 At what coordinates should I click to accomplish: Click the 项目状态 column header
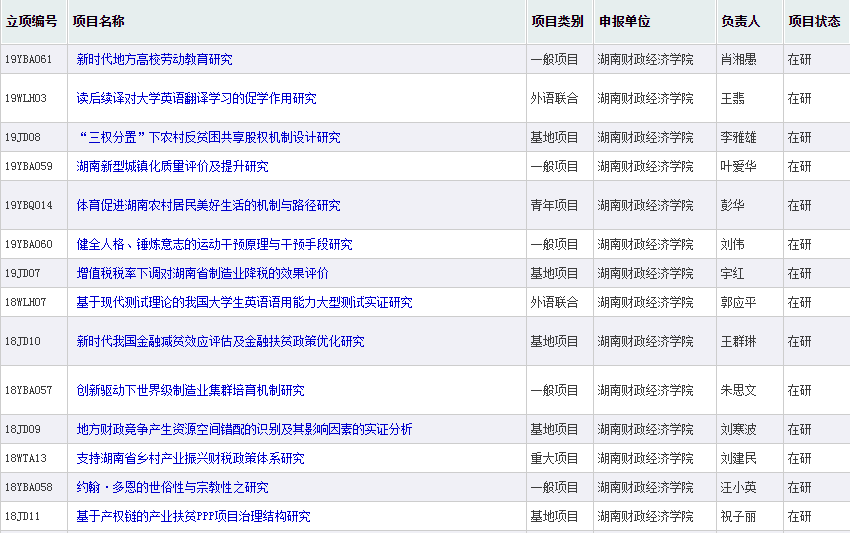pyautogui.click(x=813, y=21)
